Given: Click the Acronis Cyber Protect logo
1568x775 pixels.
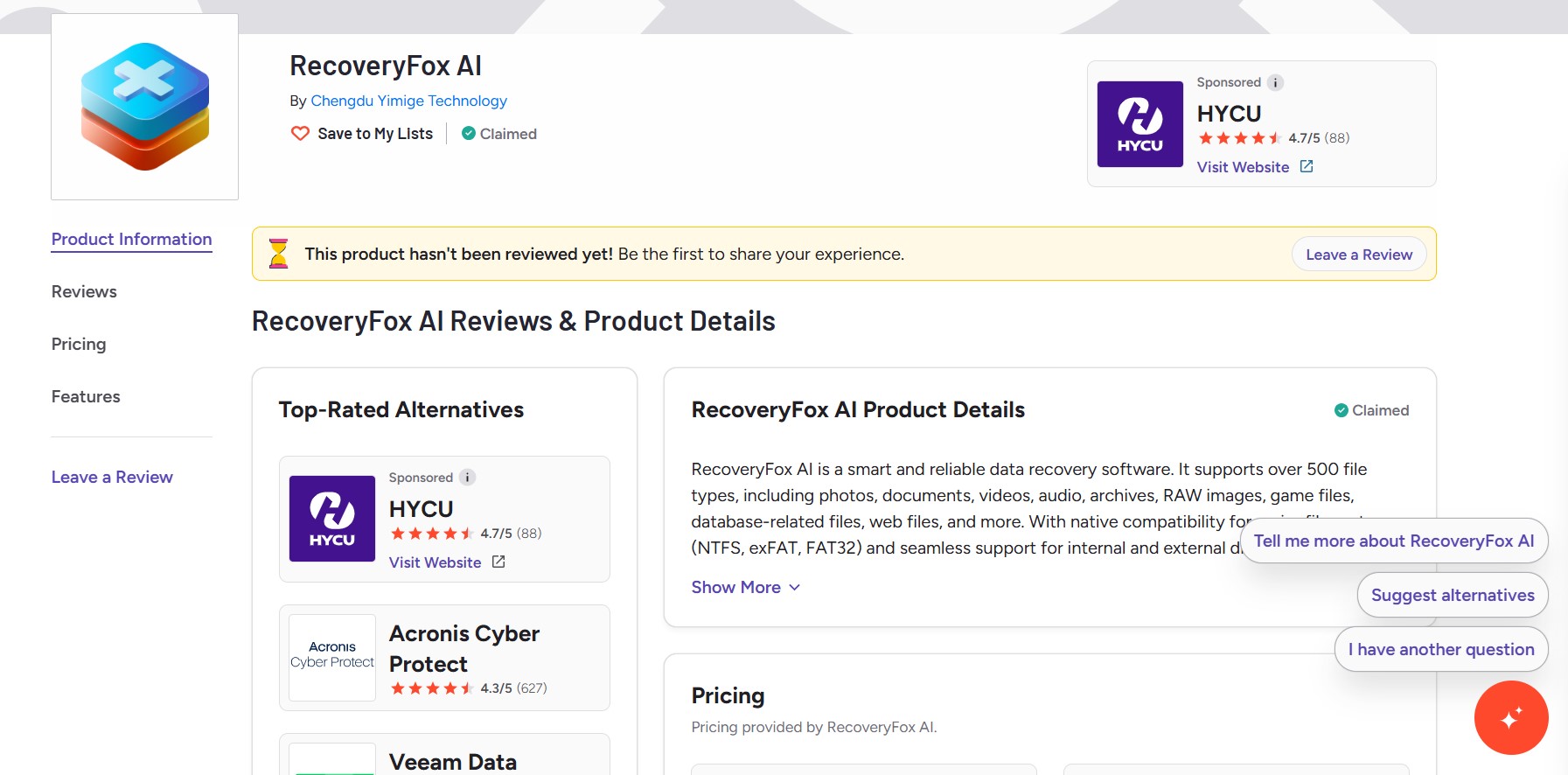Looking at the screenshot, I should pyautogui.click(x=332, y=658).
